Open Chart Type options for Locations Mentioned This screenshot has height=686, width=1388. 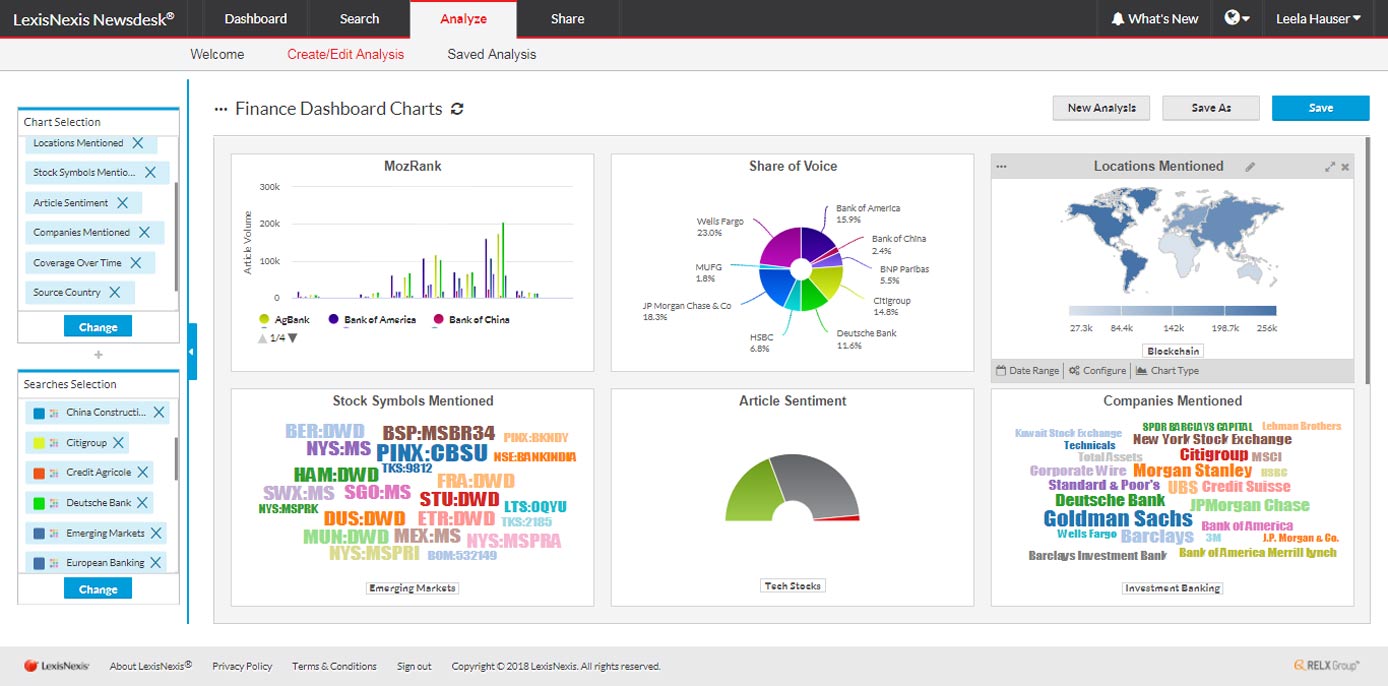tap(1167, 370)
